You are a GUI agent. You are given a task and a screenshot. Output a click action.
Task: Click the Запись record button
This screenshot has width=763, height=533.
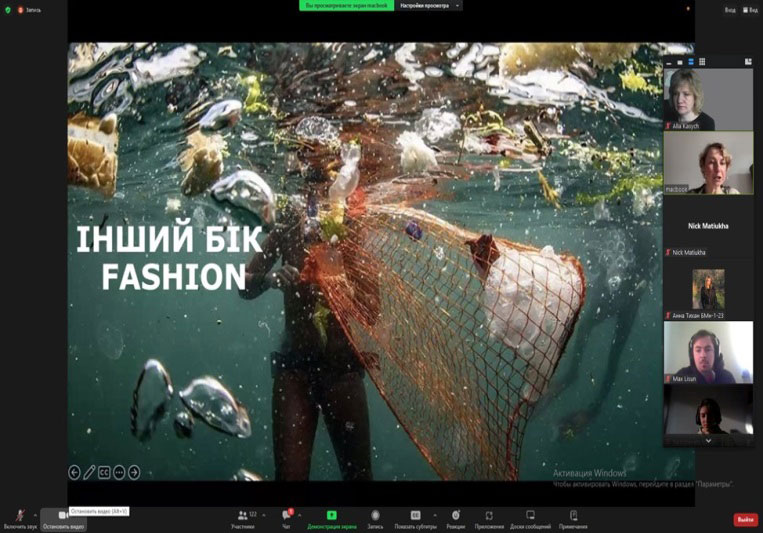(375, 520)
